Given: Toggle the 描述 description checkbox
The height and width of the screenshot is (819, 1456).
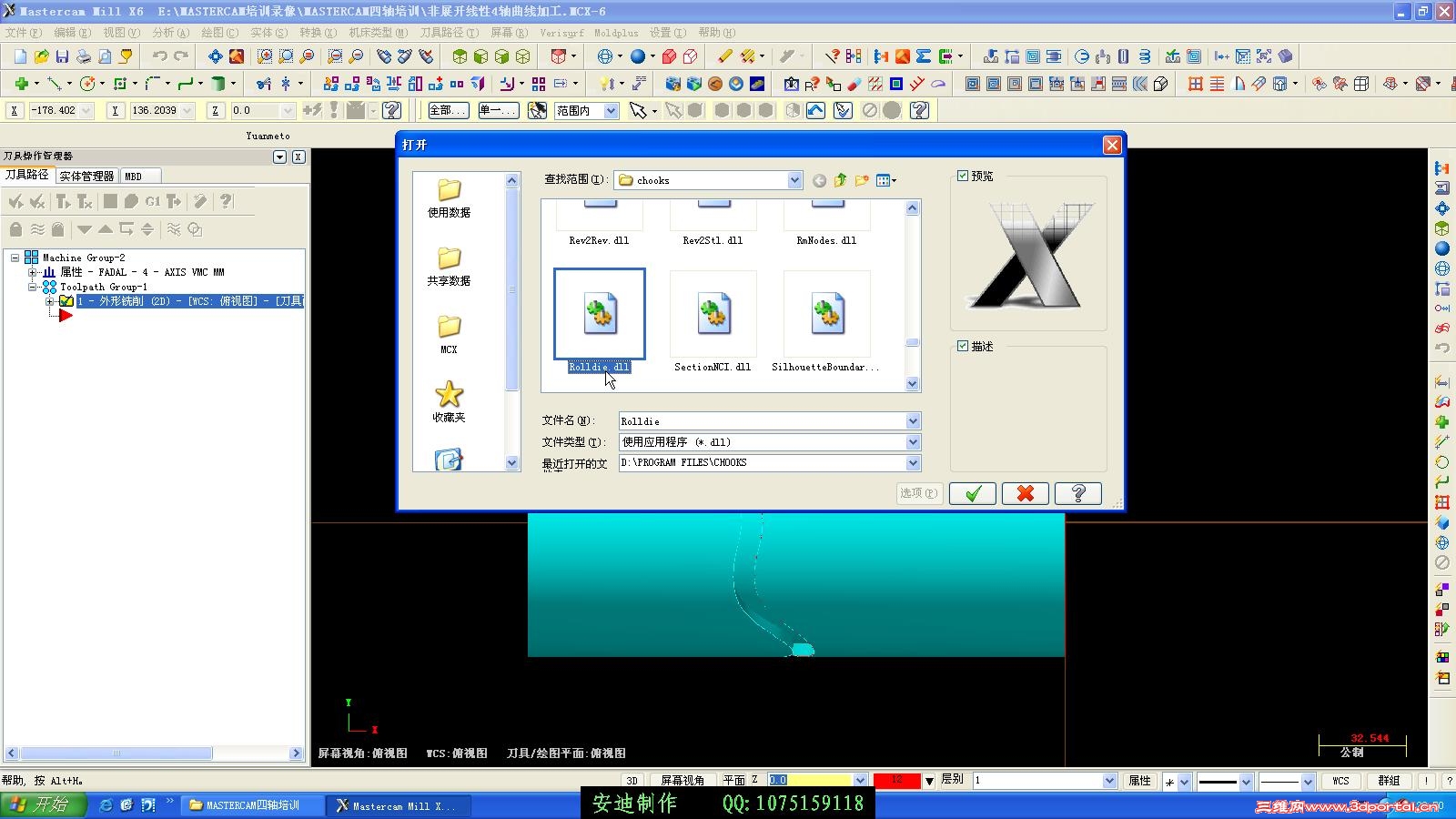Looking at the screenshot, I should pos(963,346).
